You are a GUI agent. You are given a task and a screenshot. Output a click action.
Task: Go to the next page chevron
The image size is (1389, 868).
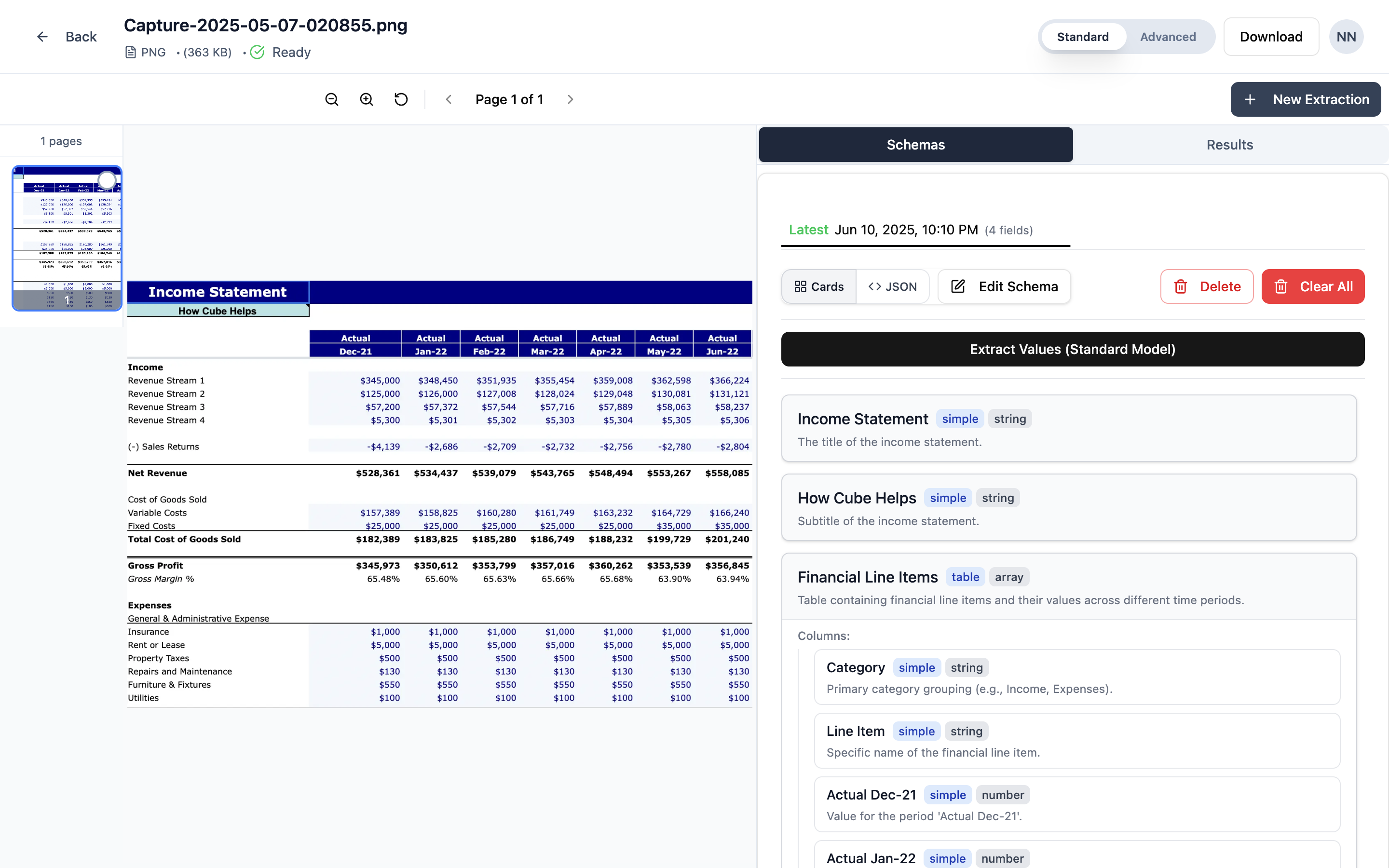coord(570,99)
